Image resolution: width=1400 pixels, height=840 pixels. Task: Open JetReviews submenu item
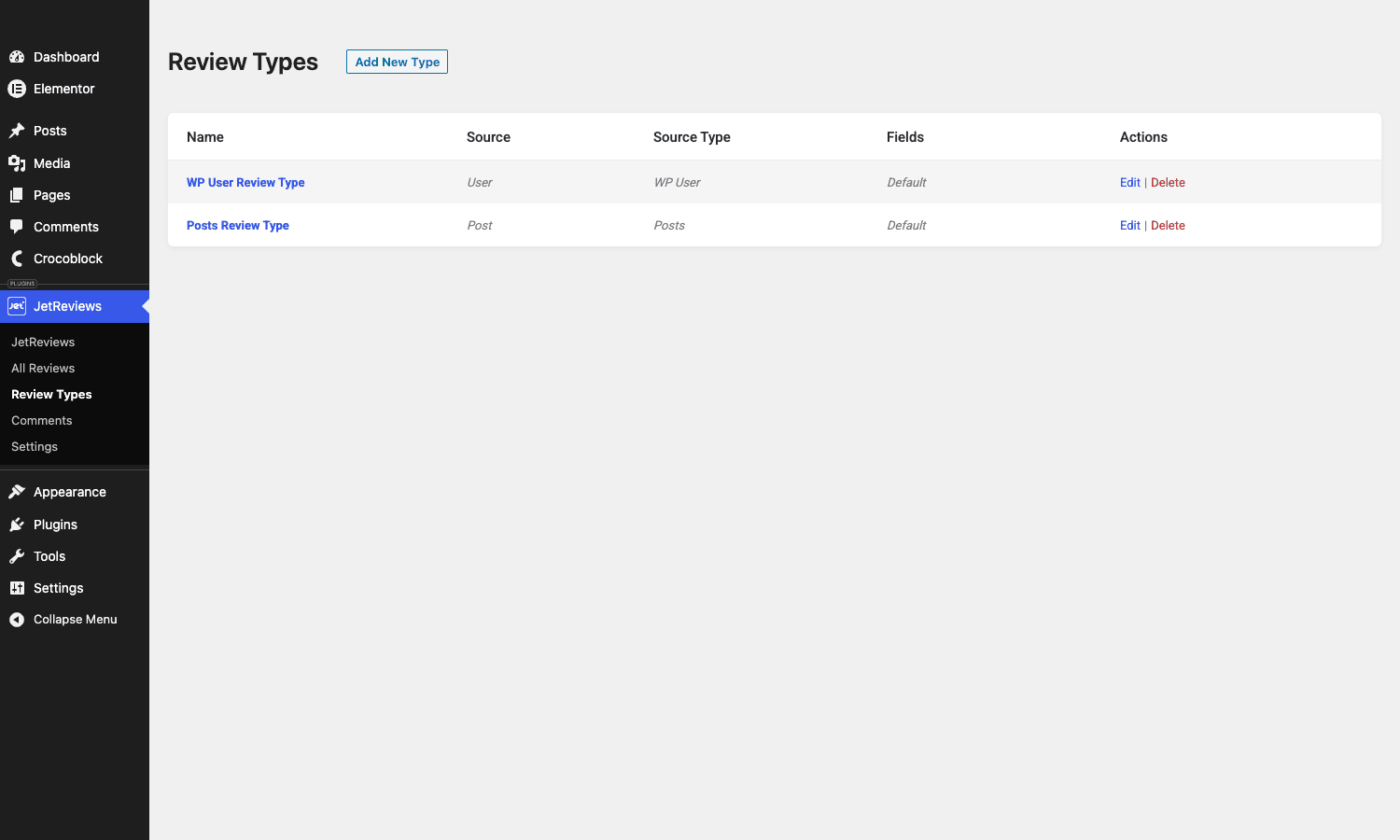coord(43,343)
